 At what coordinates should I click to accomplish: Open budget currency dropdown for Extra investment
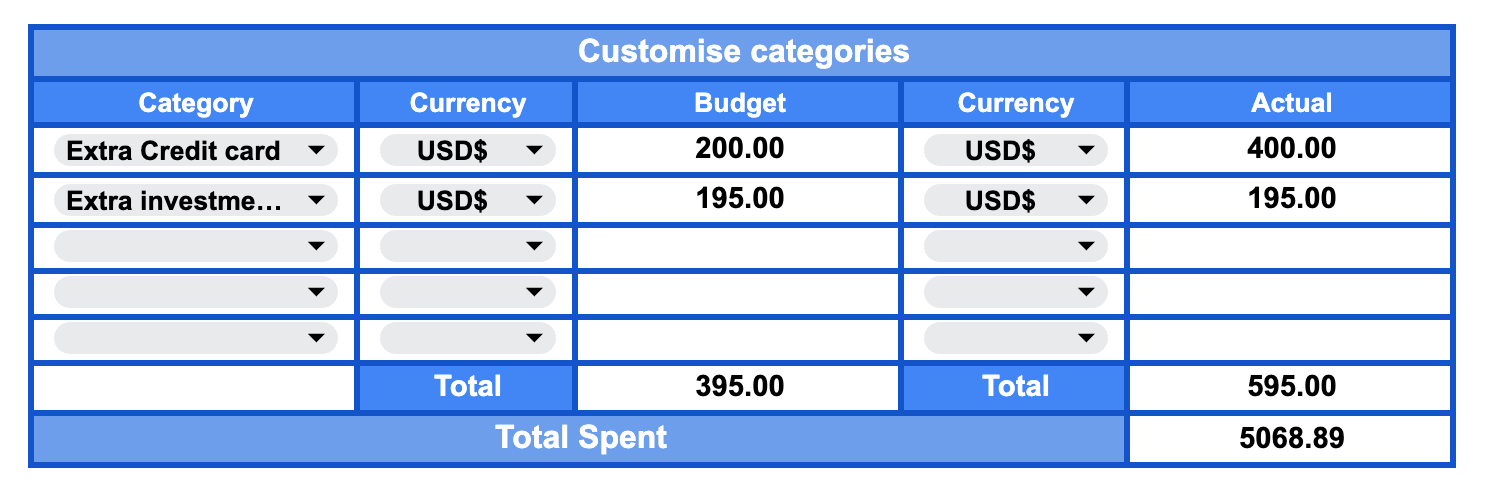467,201
